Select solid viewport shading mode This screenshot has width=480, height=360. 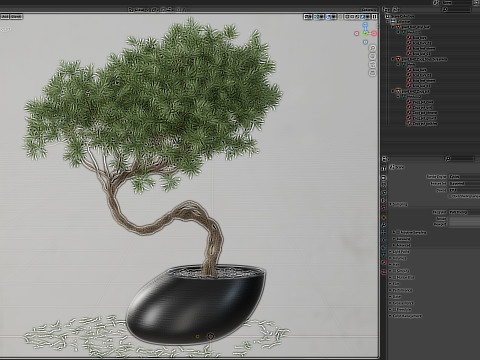click(352, 16)
